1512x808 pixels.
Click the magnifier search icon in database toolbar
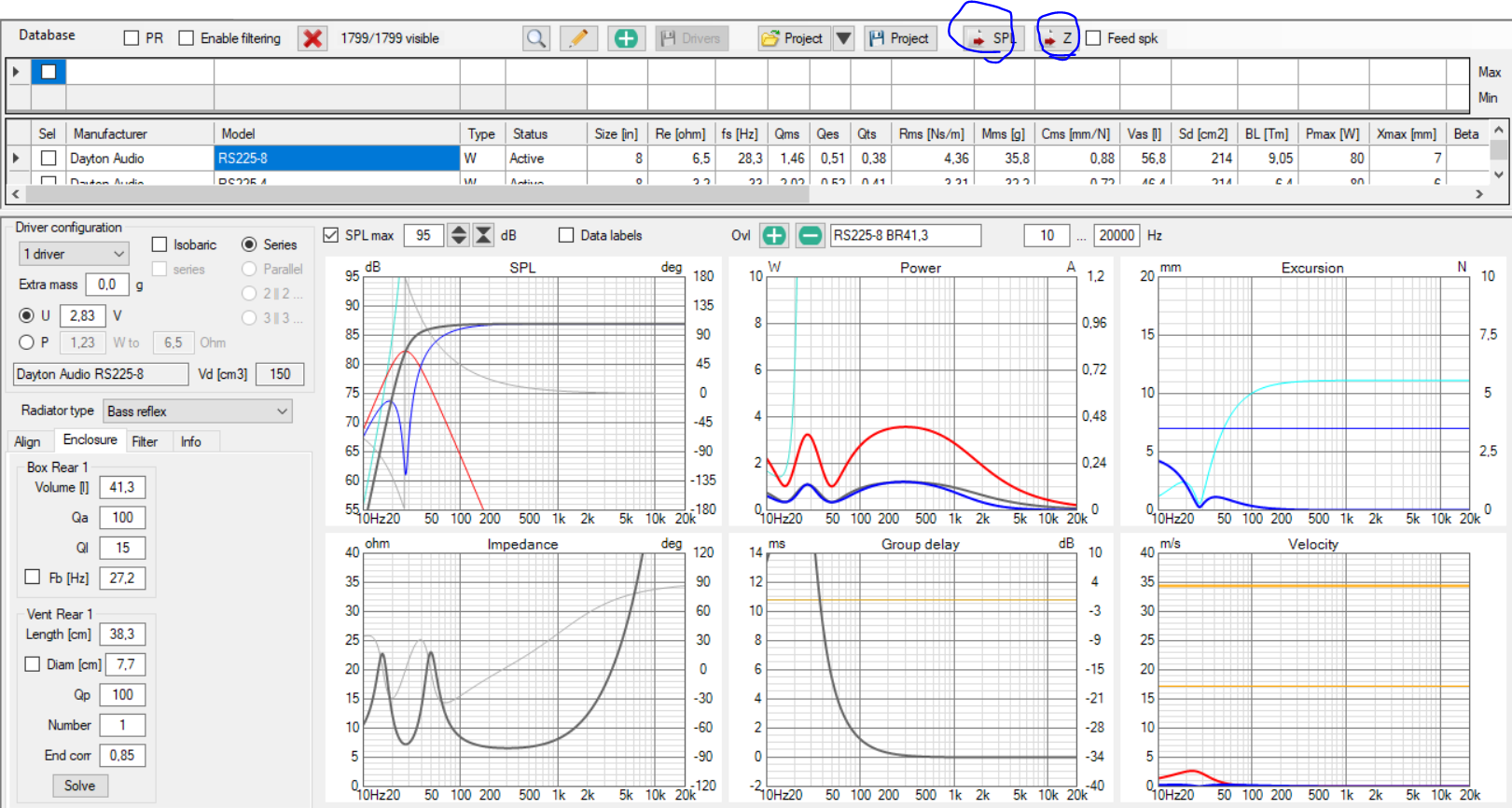[535, 38]
